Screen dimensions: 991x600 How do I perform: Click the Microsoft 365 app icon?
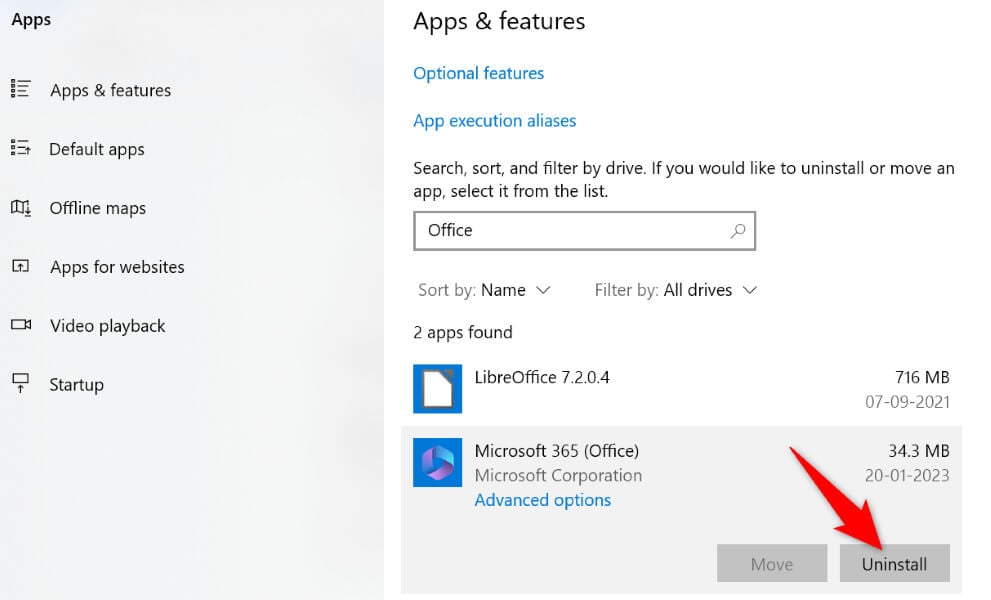pos(437,463)
